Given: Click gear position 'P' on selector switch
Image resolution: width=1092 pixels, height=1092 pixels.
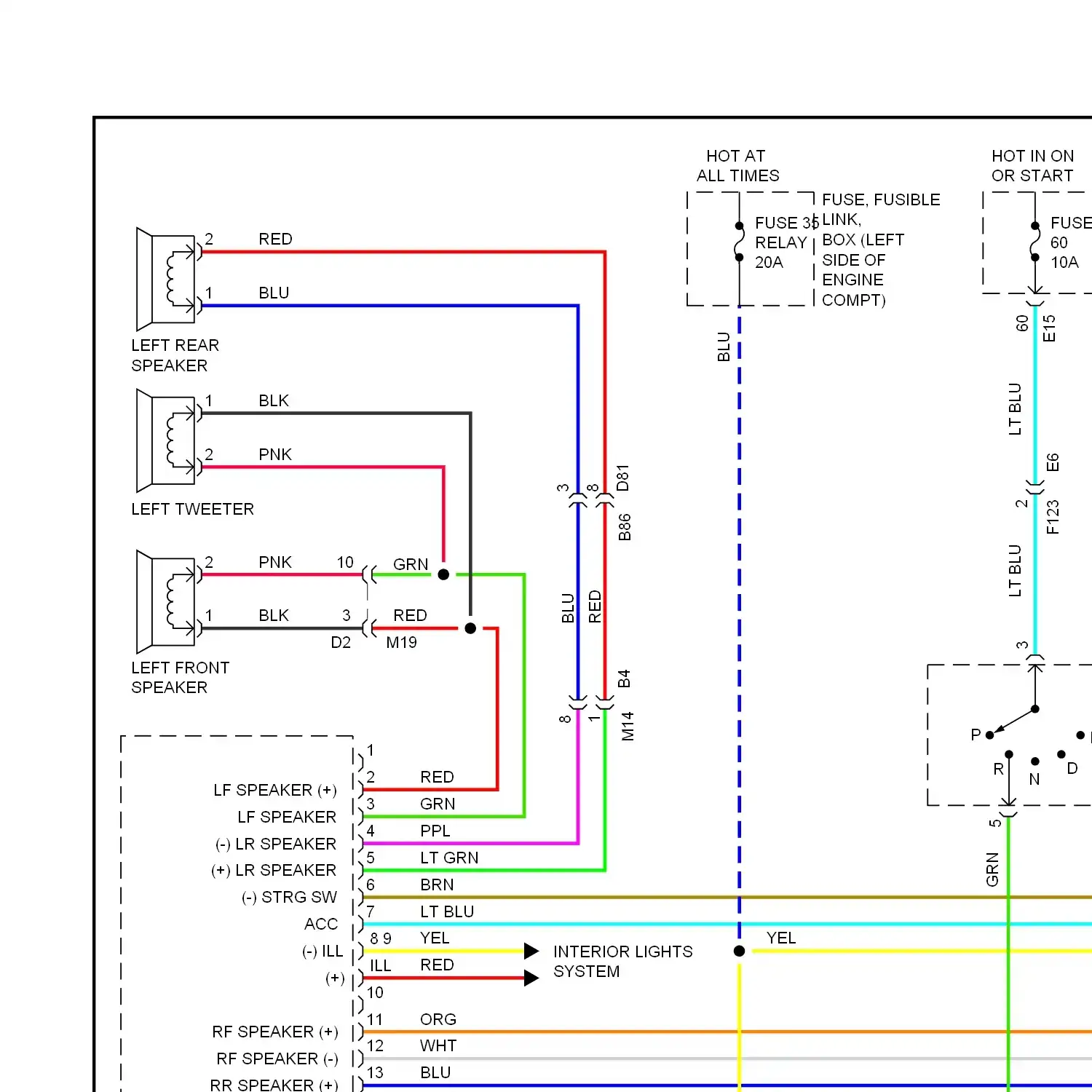Looking at the screenshot, I should (976, 735).
